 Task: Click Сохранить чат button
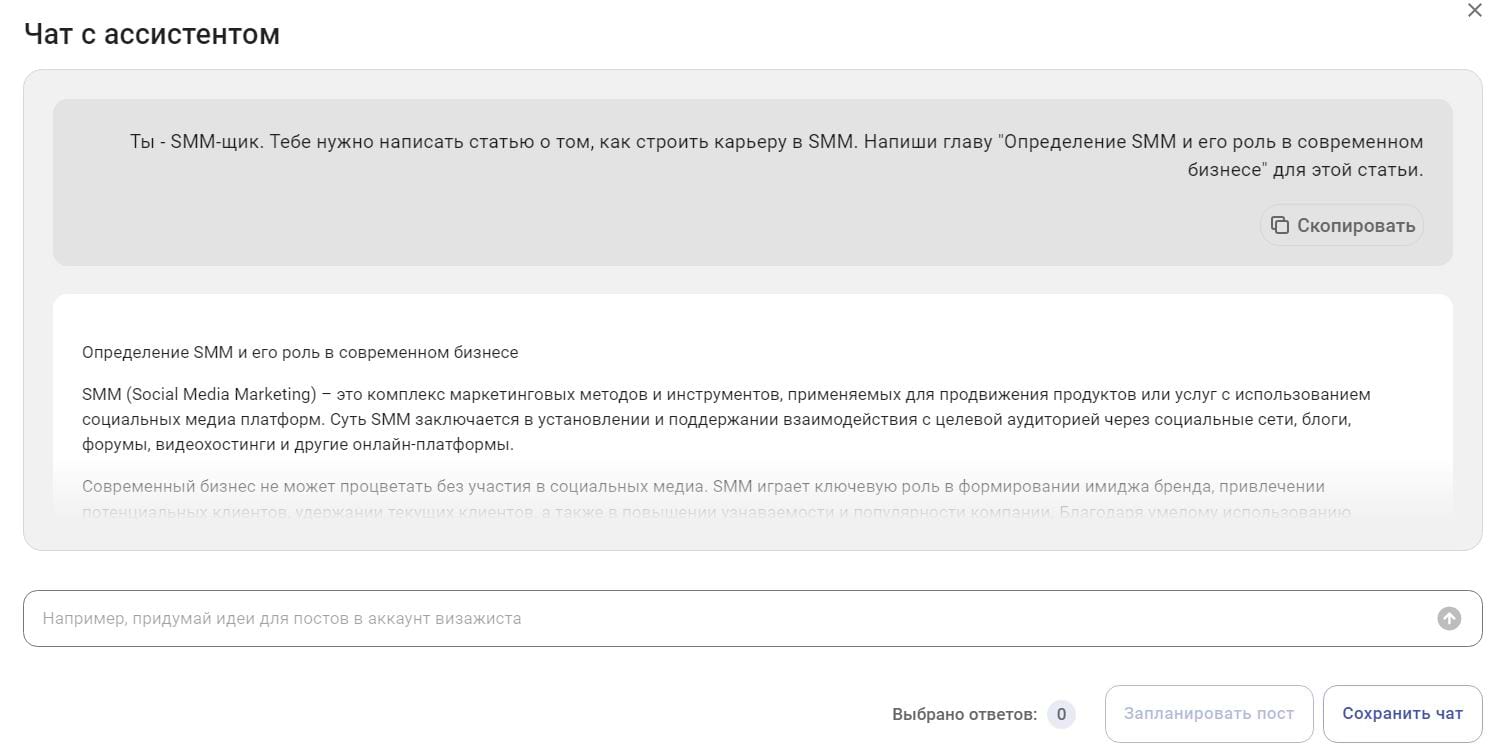click(1402, 714)
